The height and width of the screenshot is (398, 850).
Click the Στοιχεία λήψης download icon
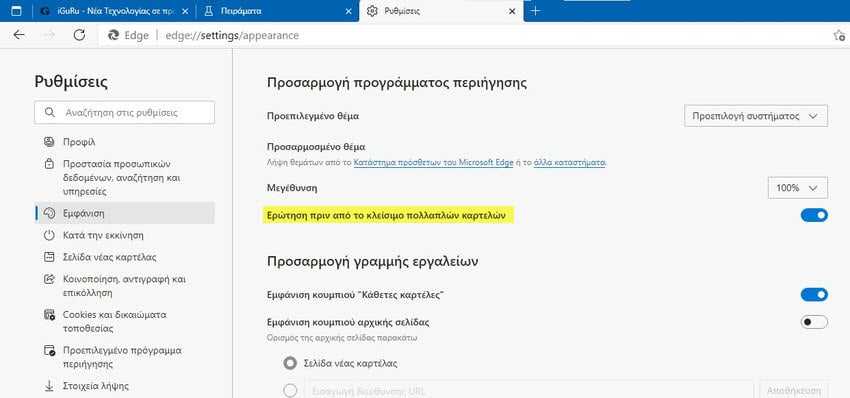point(49,386)
